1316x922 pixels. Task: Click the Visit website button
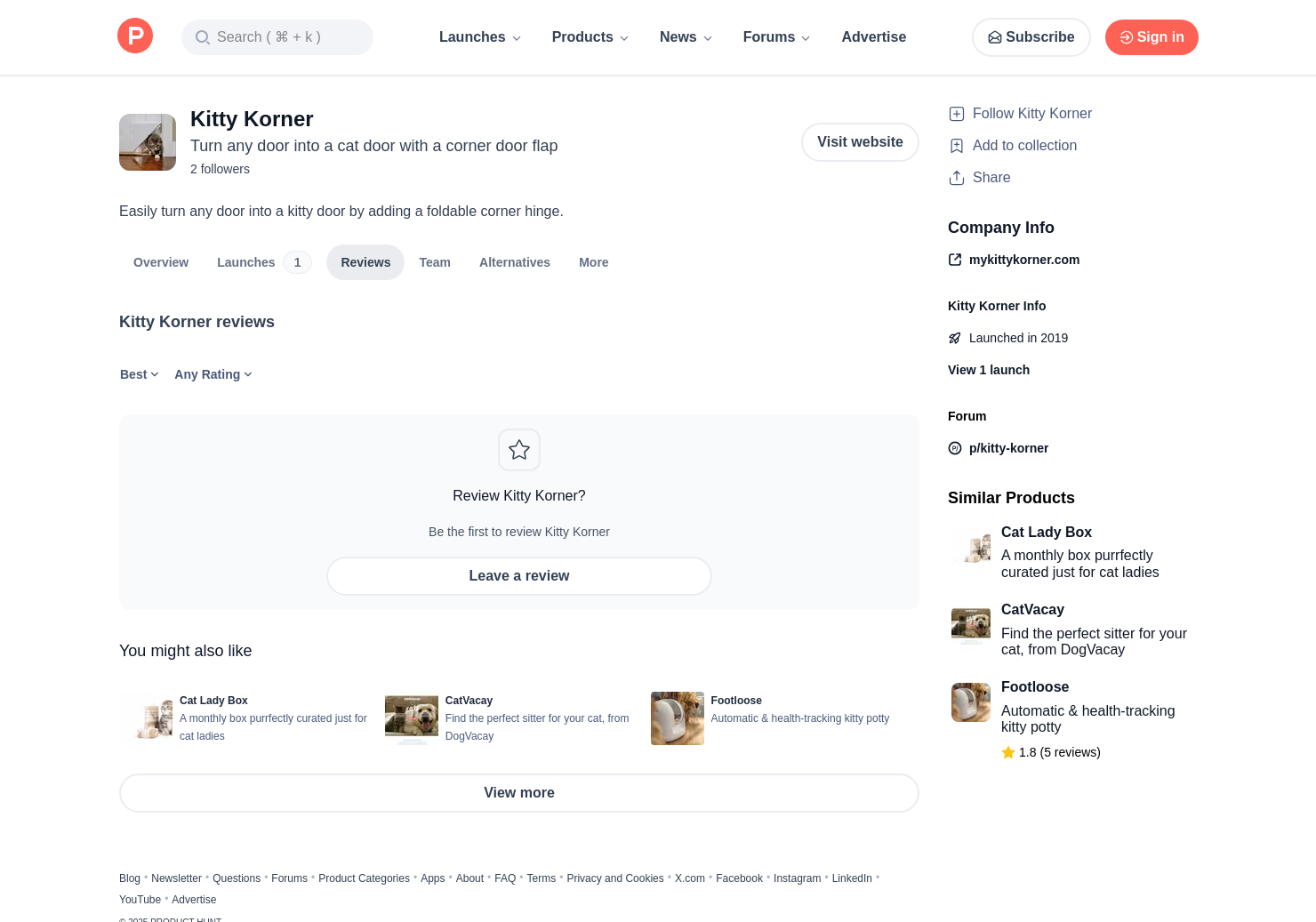coord(860,142)
